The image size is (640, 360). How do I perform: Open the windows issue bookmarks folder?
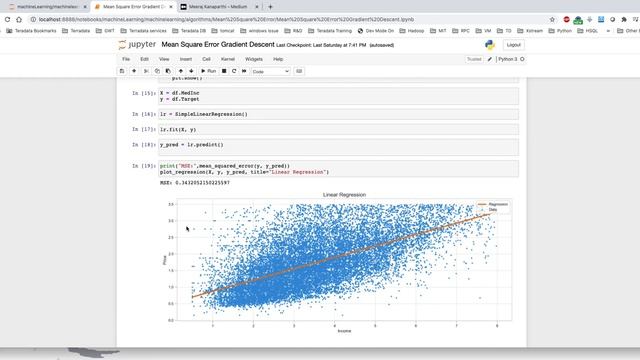259,31
